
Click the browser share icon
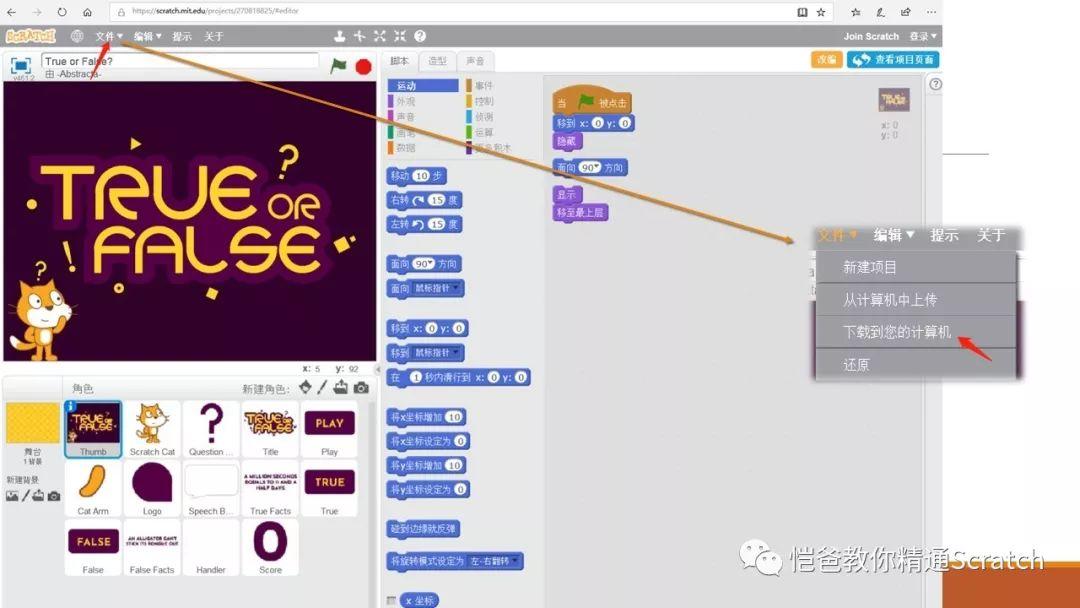click(x=906, y=12)
